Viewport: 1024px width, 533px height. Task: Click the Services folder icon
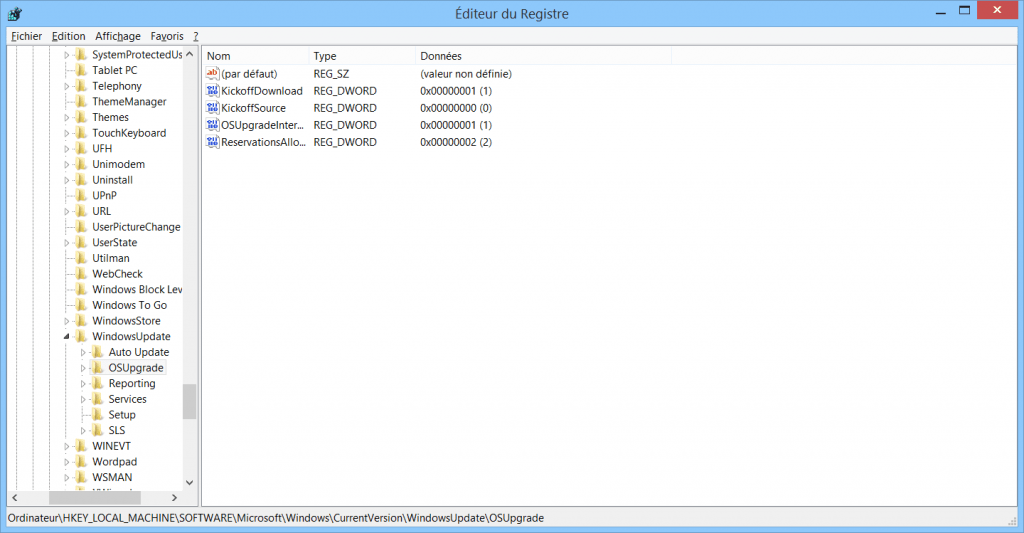pyautogui.click(x=97, y=399)
